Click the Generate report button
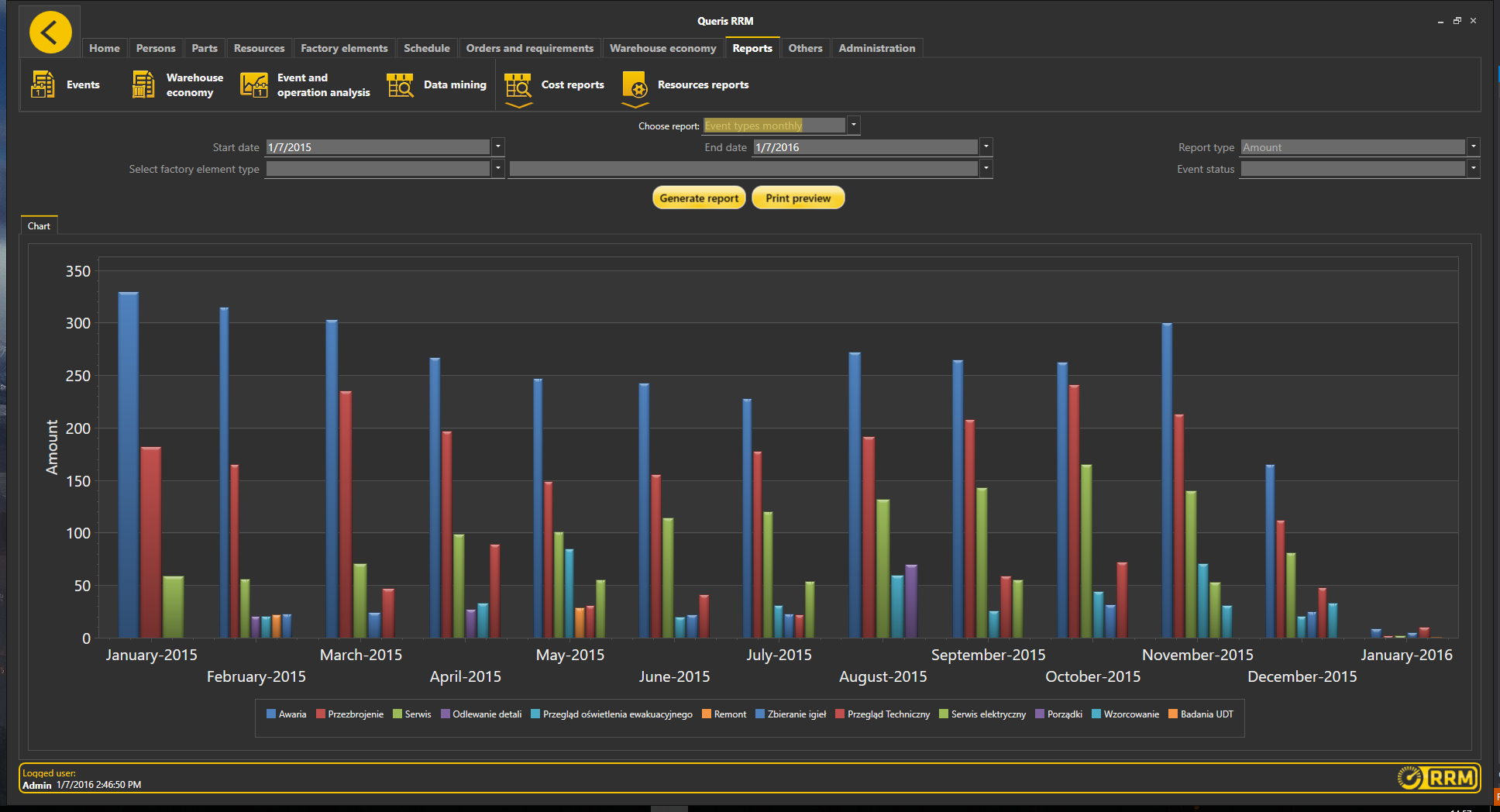Image resolution: width=1500 pixels, height=812 pixels. click(x=698, y=198)
